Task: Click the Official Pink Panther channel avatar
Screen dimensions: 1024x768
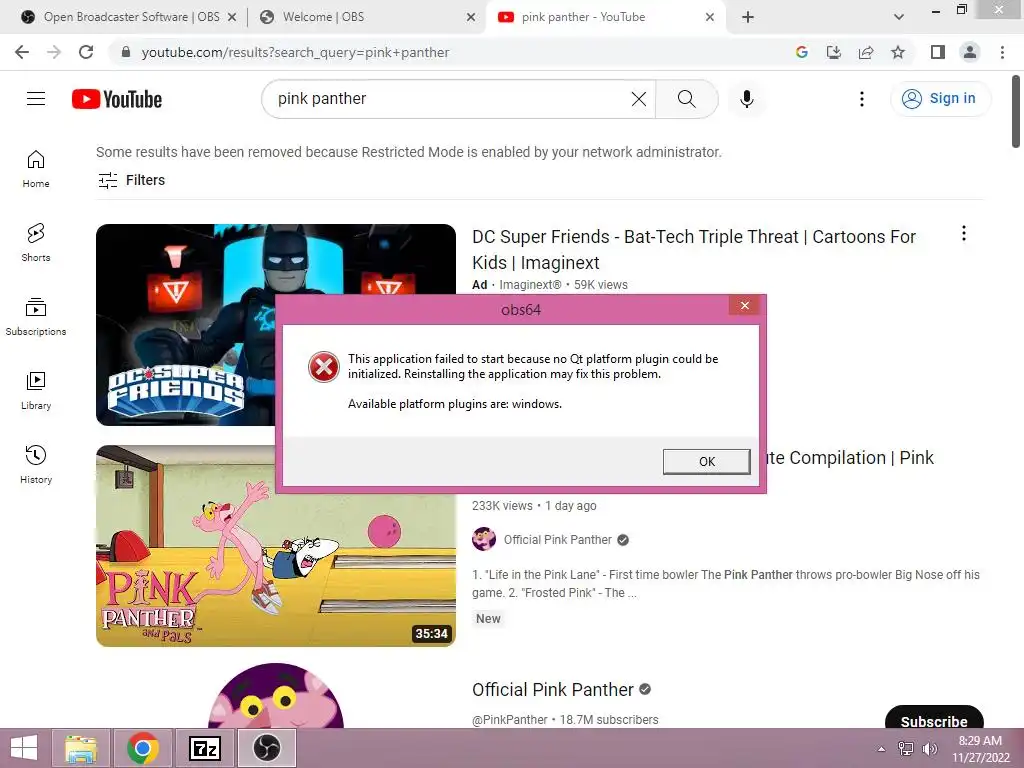Action: point(484,539)
